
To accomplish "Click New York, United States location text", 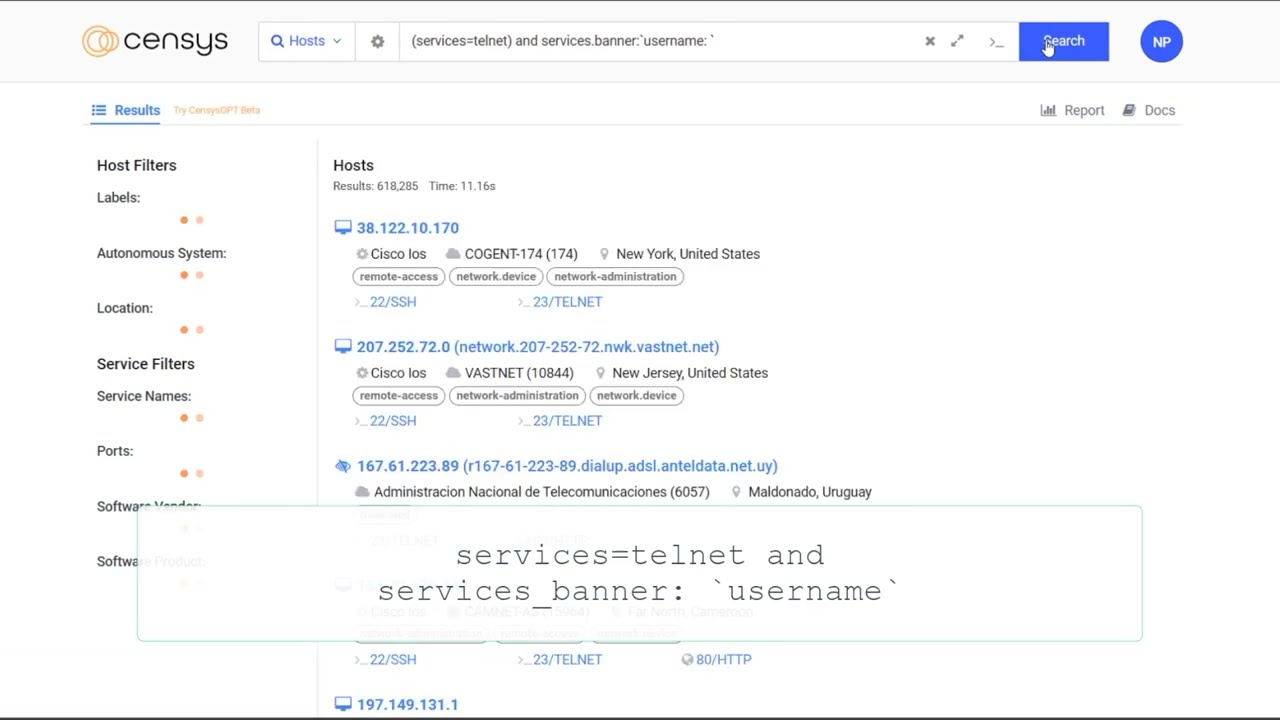I will (x=688, y=254).
